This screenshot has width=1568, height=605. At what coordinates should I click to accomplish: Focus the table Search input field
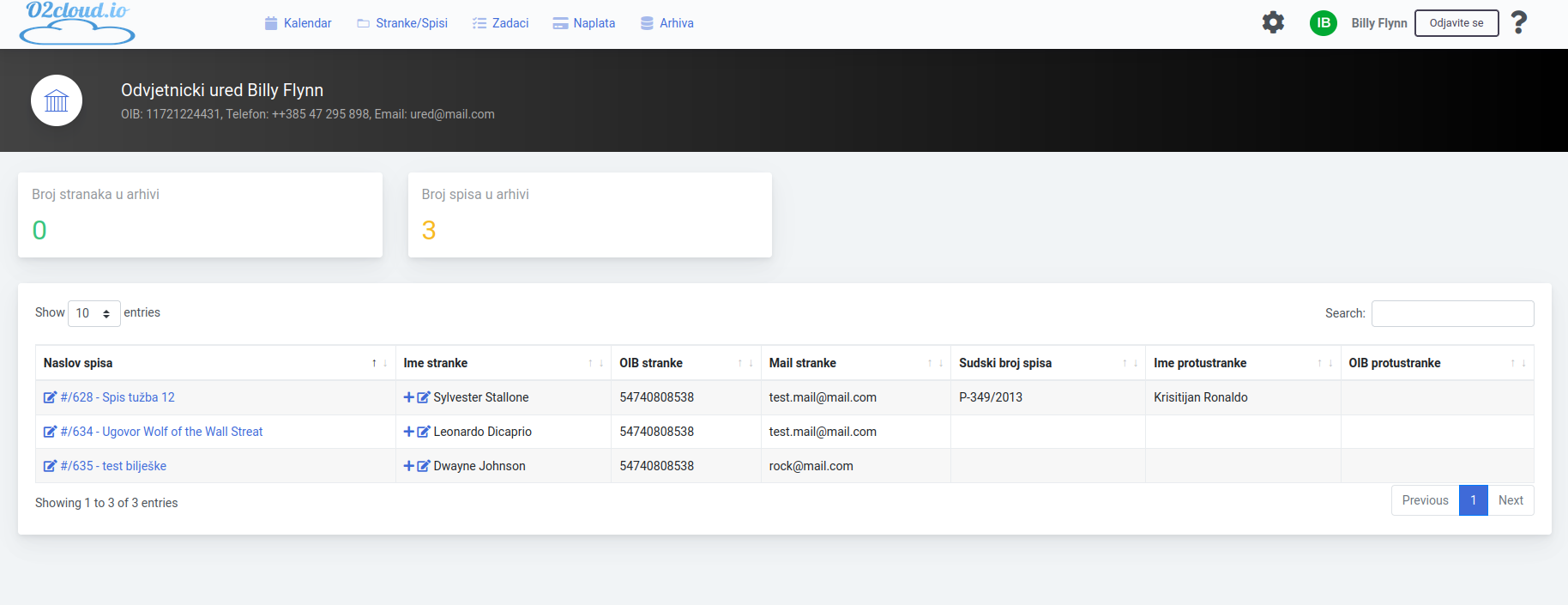[1452, 313]
